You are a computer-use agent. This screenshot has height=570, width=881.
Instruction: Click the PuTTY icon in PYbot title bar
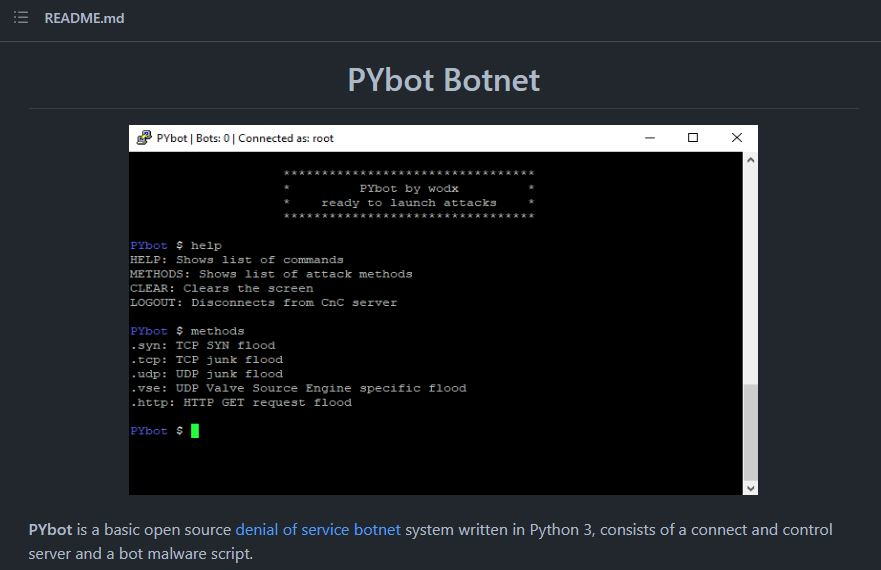(144, 138)
